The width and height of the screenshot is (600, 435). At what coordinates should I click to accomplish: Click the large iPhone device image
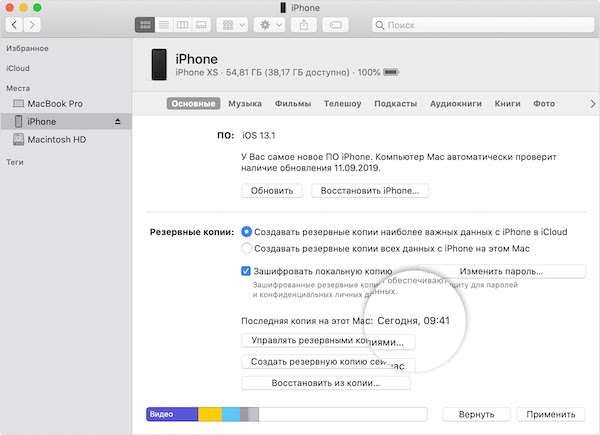(159, 64)
